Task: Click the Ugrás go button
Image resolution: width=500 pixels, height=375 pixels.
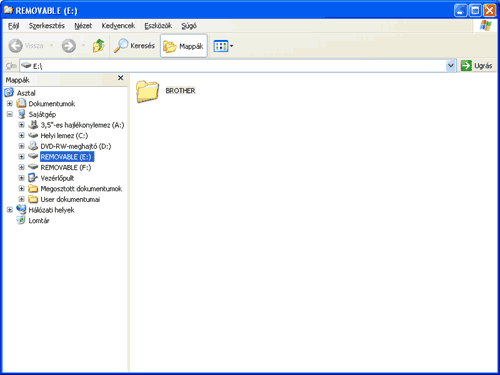Action: pos(477,66)
